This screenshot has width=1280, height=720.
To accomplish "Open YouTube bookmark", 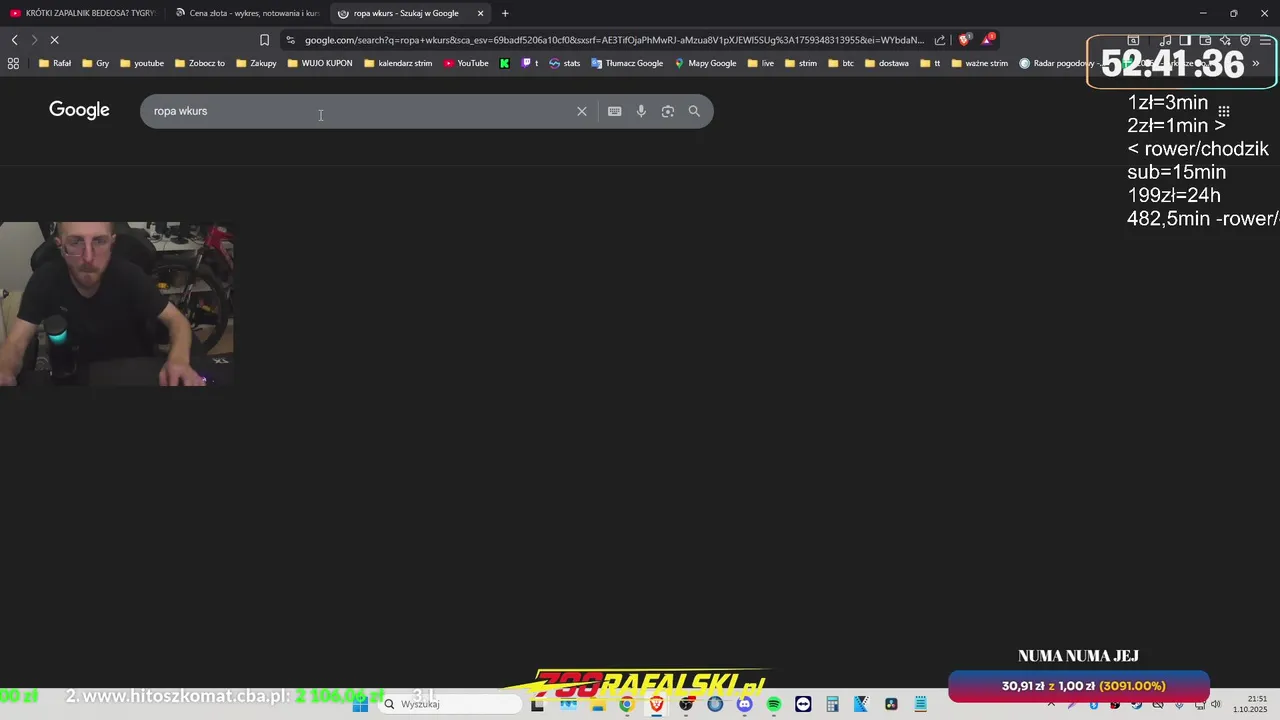I will [466, 63].
